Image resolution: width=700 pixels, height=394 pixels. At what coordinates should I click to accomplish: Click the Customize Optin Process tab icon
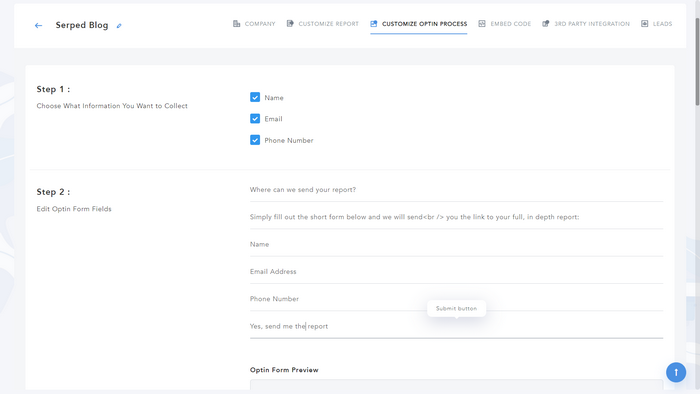tap(374, 24)
